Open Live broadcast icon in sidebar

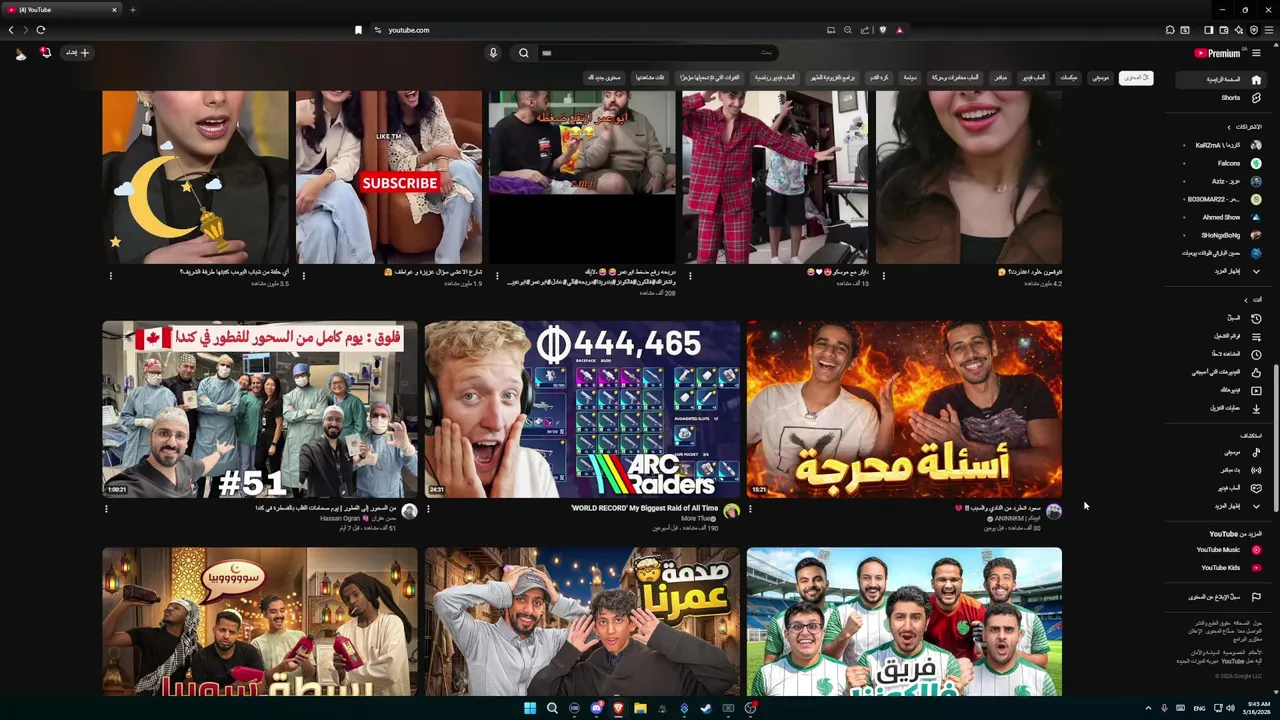click(1256, 470)
